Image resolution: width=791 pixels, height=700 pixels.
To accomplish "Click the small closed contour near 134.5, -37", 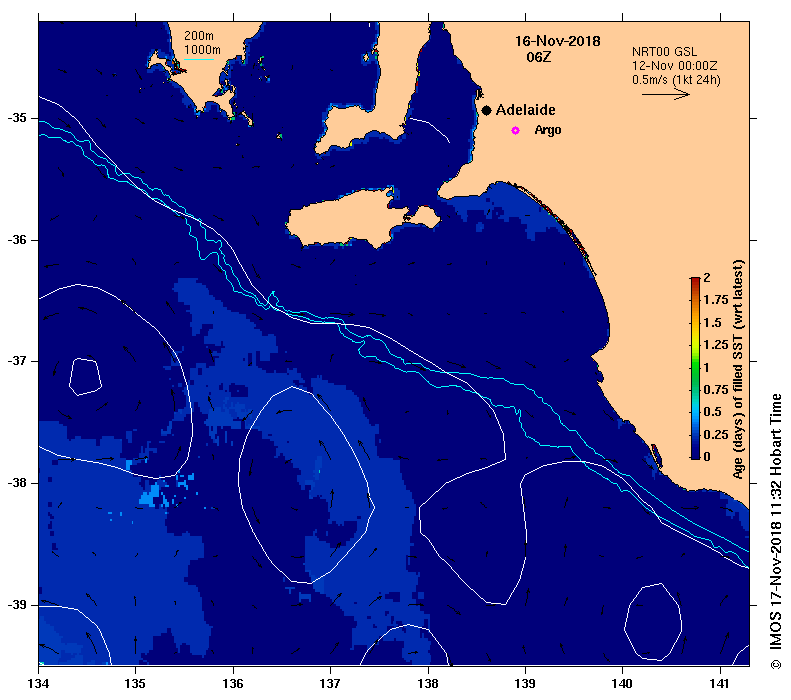I will (85, 377).
